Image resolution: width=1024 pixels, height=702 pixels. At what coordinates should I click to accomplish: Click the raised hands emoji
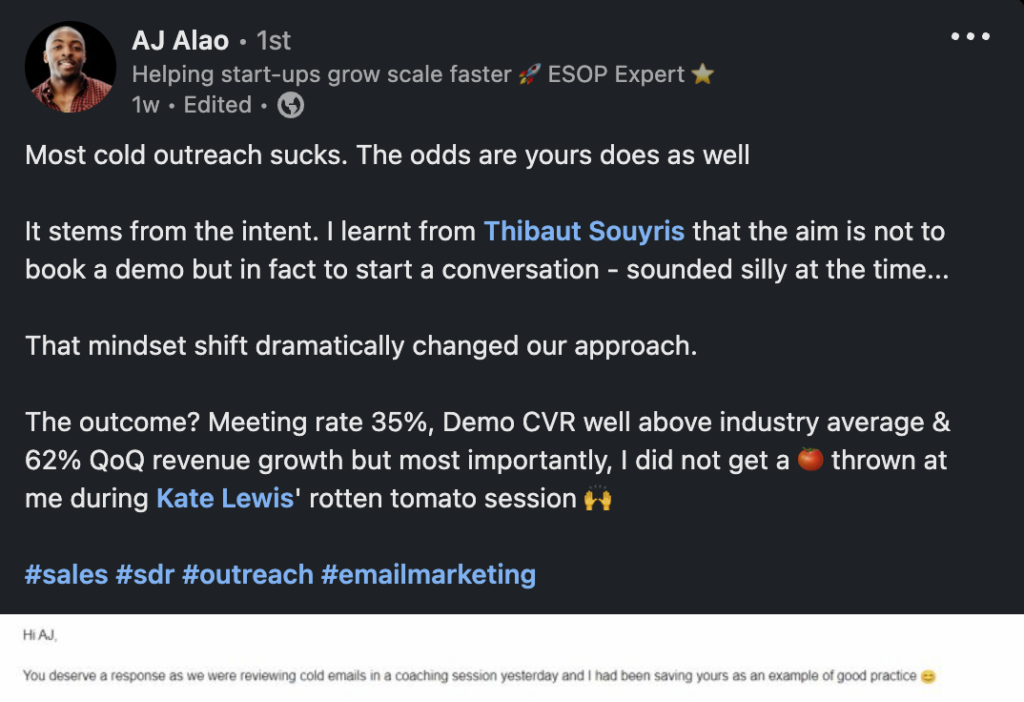598,498
